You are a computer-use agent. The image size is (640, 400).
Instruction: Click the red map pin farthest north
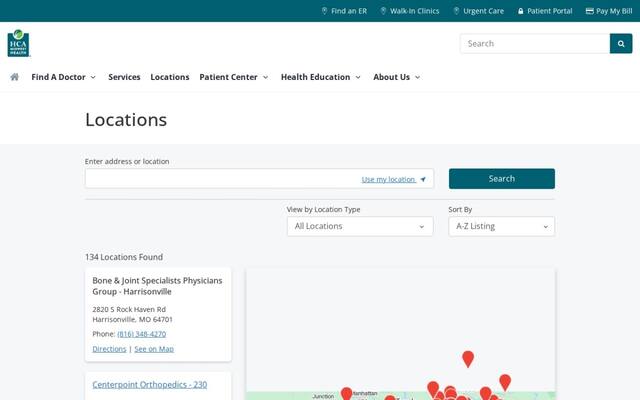(x=468, y=358)
